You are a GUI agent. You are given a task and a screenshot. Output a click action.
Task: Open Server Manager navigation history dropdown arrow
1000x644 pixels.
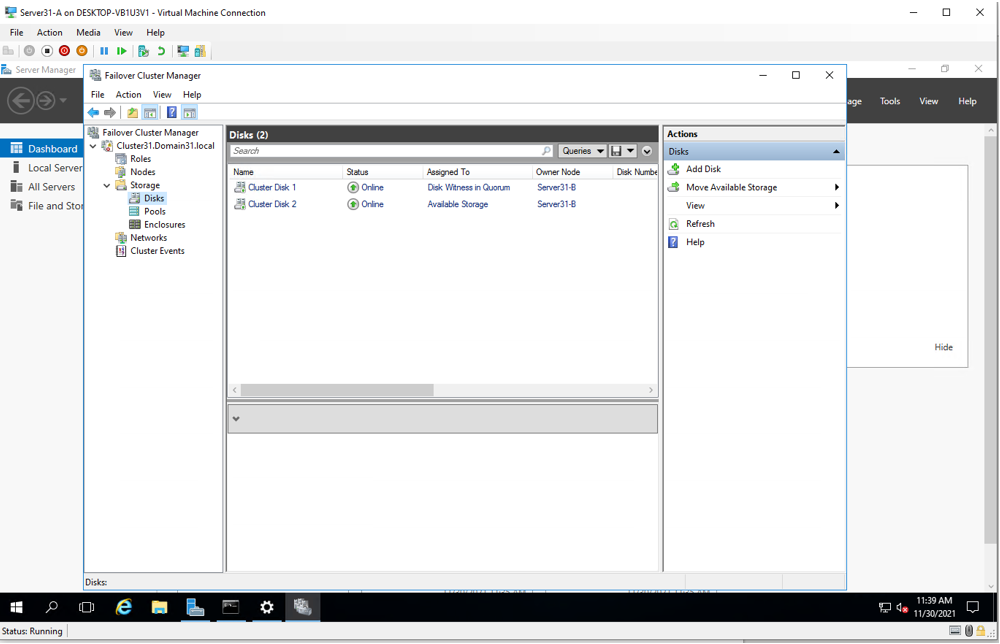point(62,101)
